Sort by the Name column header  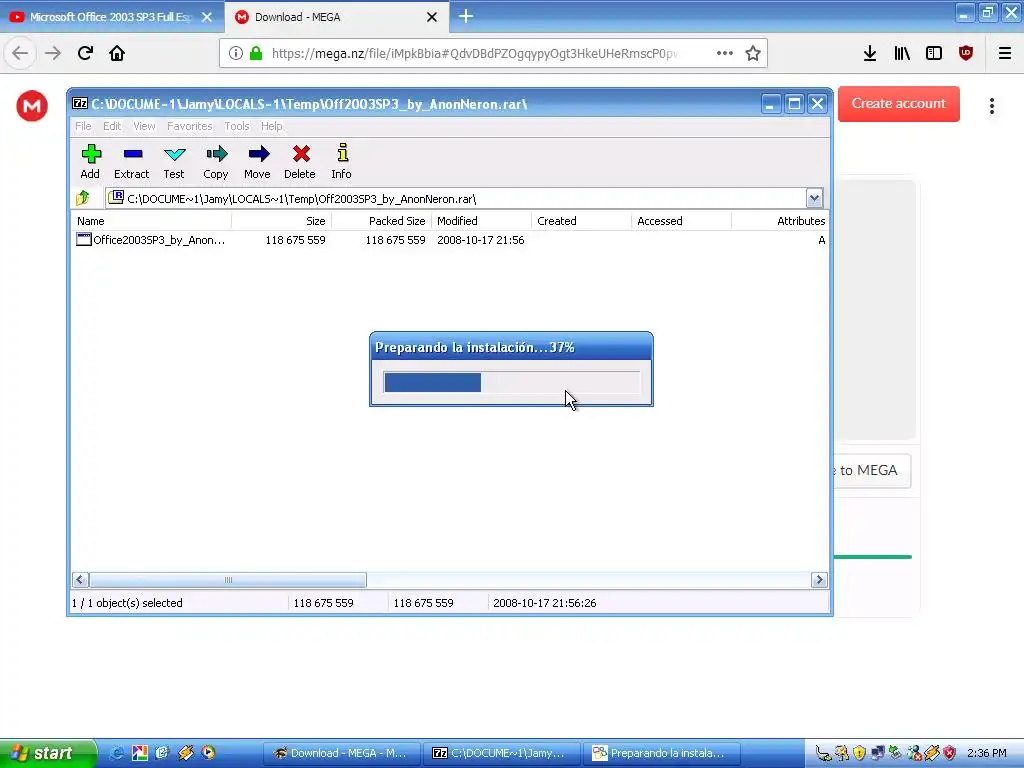click(x=152, y=221)
